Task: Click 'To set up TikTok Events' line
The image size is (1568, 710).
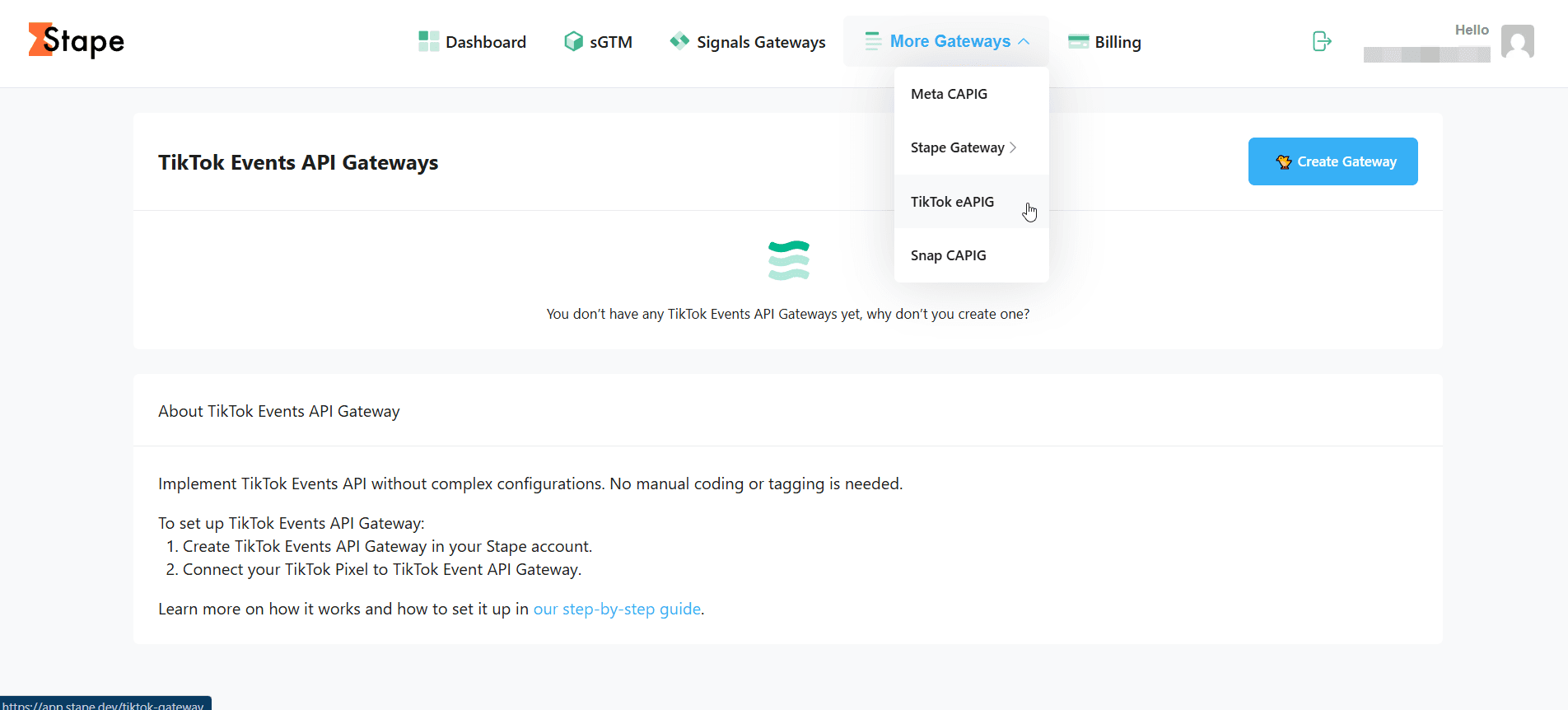Action: pos(292,523)
